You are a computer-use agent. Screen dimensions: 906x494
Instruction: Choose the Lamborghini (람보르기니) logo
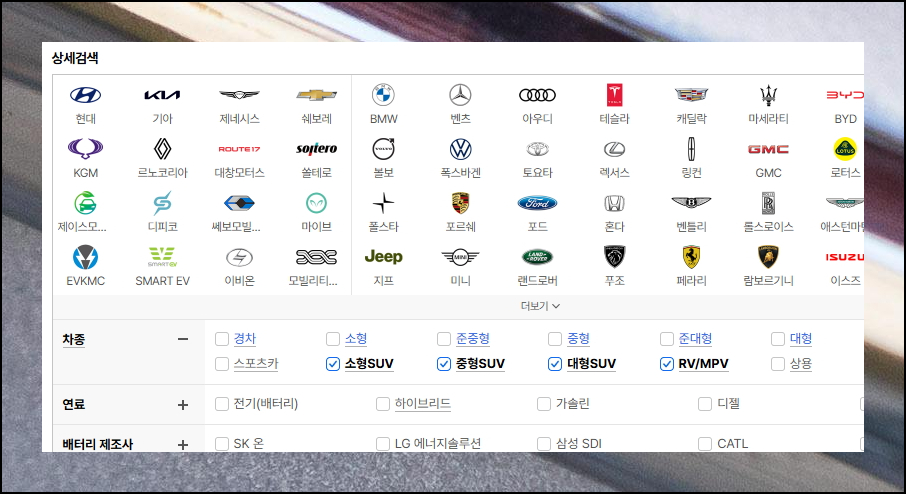point(768,257)
